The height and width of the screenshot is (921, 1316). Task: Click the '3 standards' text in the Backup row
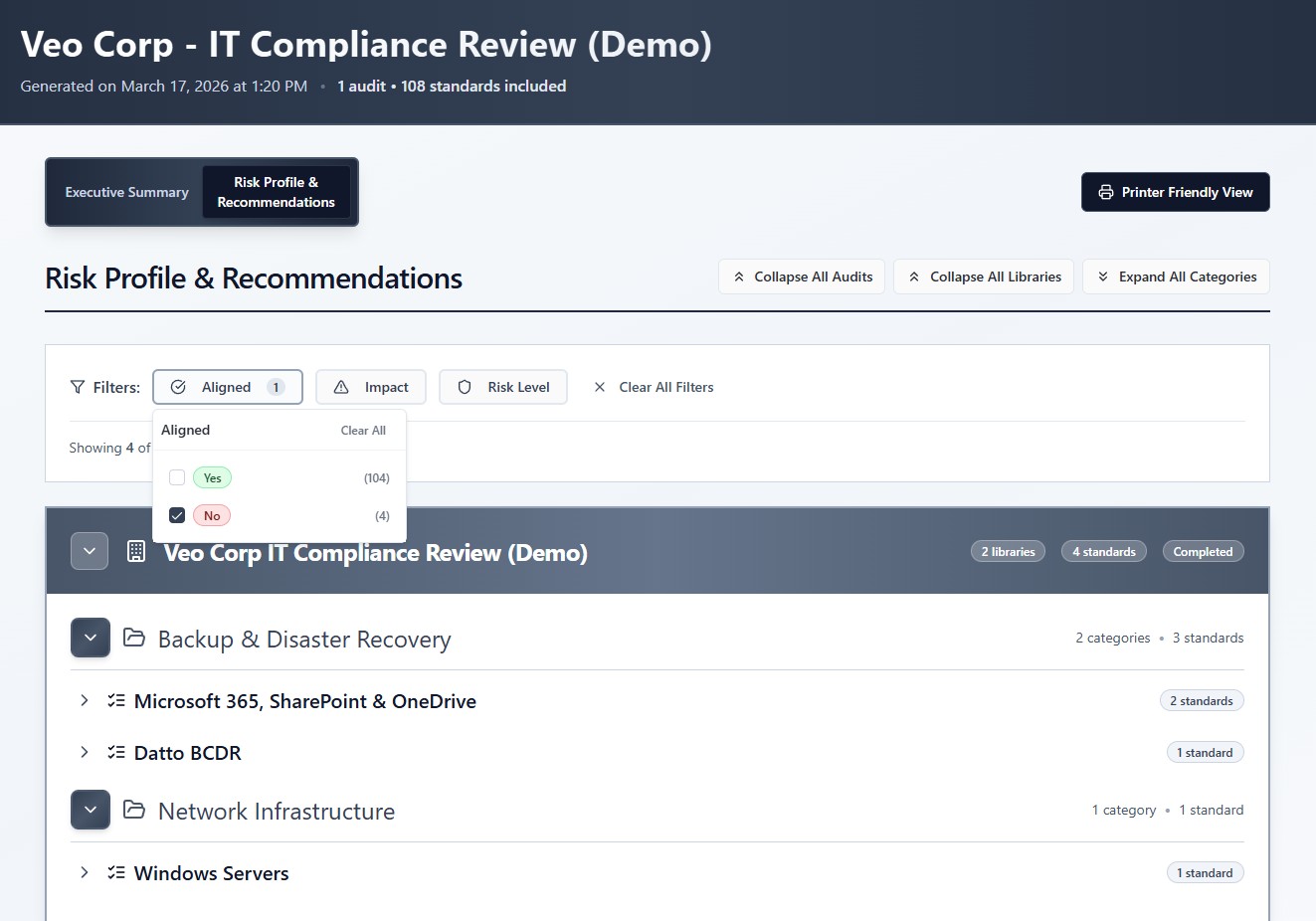click(x=1208, y=638)
